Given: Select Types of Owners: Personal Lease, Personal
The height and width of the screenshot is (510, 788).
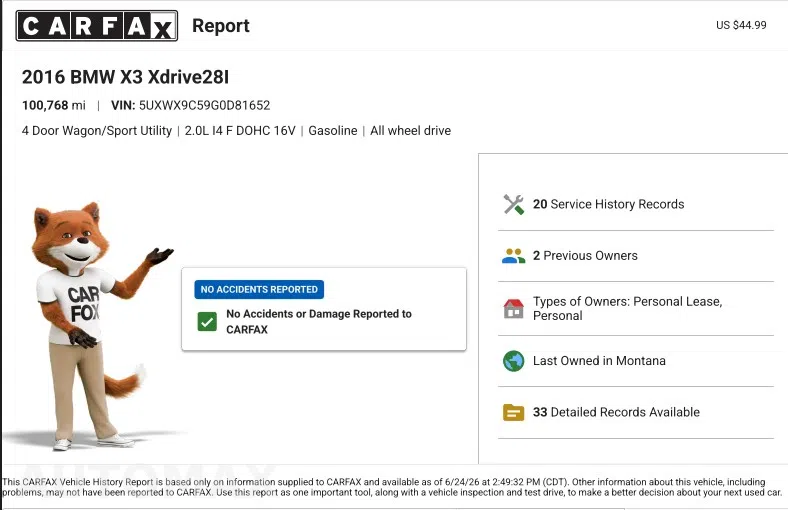Looking at the screenshot, I should (x=636, y=309).
